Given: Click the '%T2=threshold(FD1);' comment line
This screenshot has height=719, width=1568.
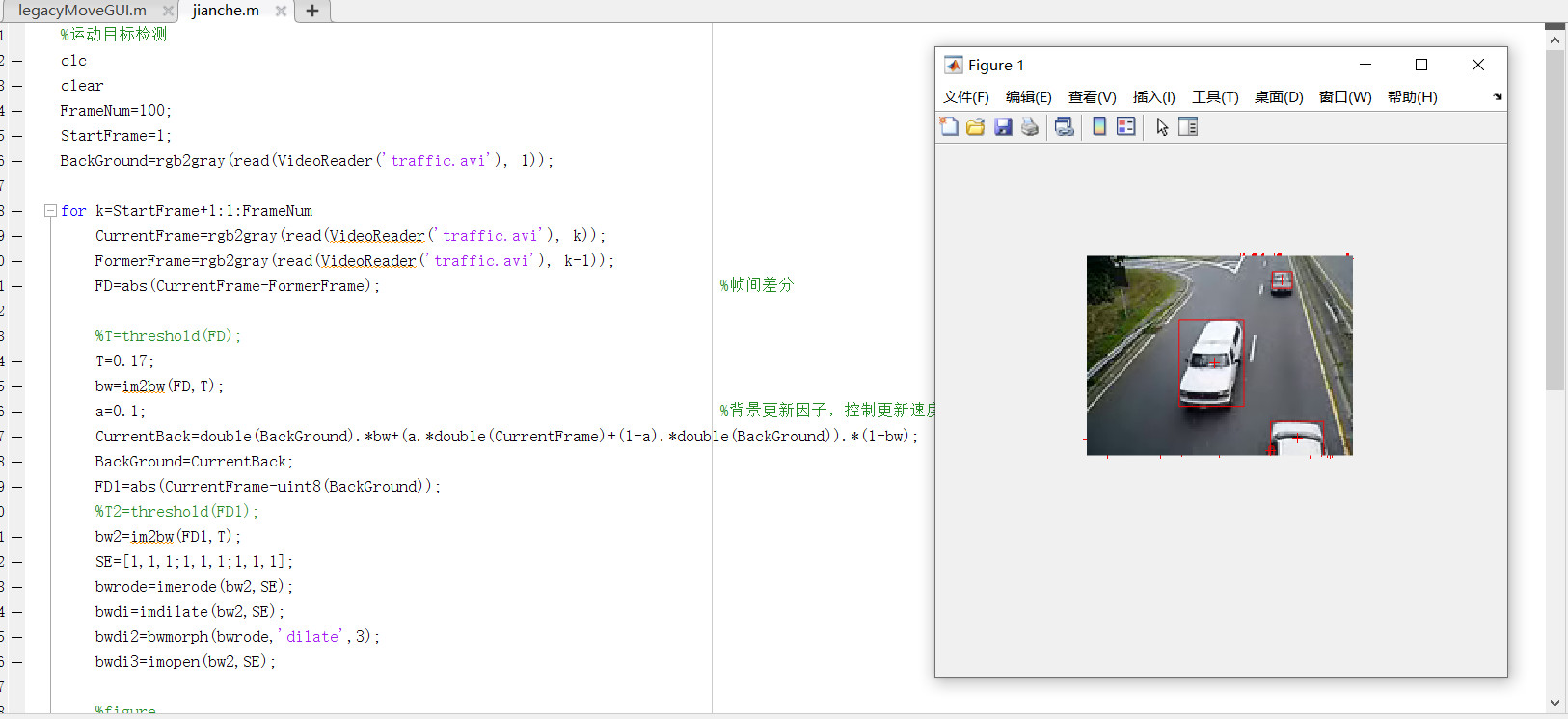Looking at the screenshot, I should pos(176,512).
